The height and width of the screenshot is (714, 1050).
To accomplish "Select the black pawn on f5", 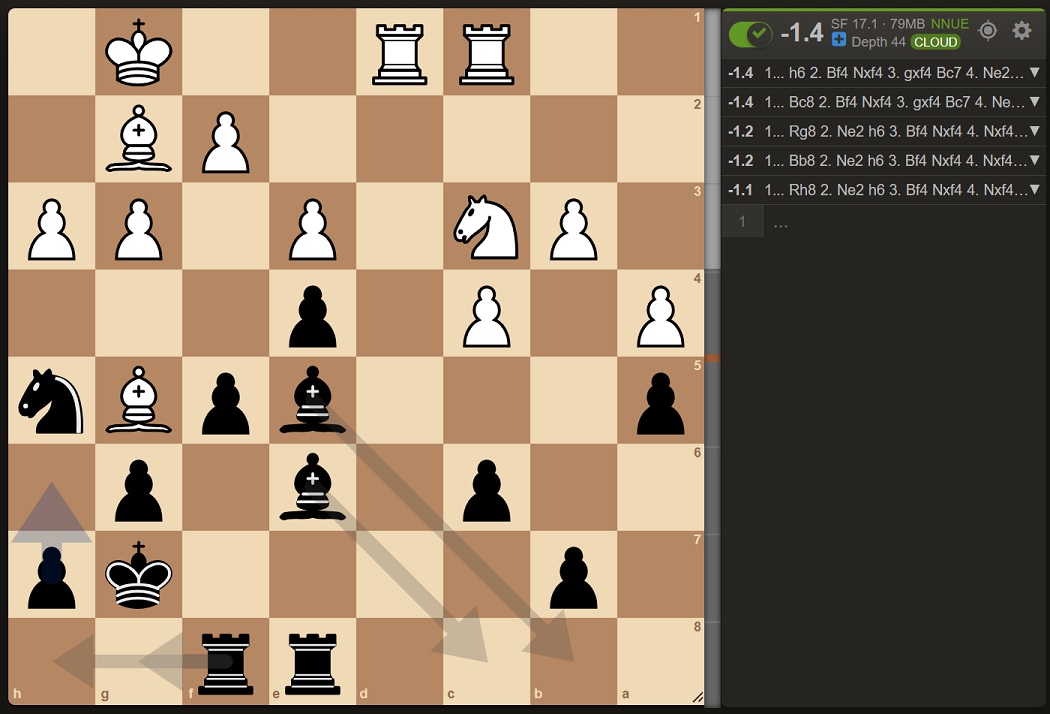I will point(226,404).
